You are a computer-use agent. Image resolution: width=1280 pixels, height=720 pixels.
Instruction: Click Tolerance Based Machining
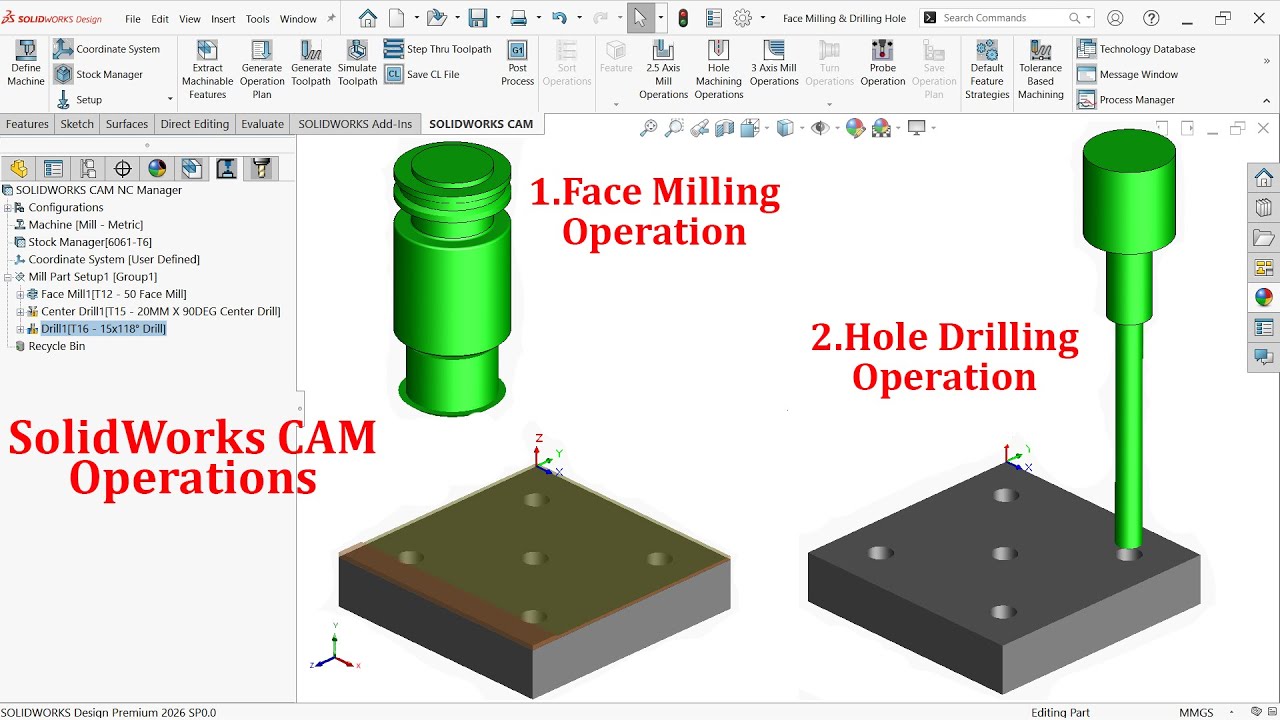[x=1040, y=69]
